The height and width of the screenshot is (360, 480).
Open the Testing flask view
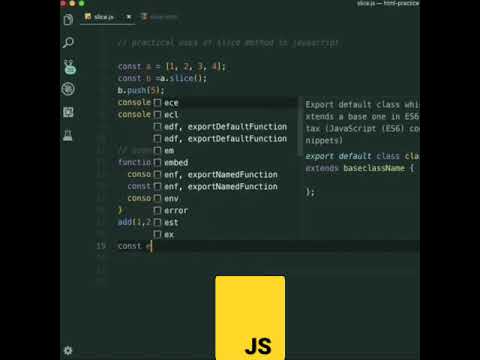(x=68, y=135)
